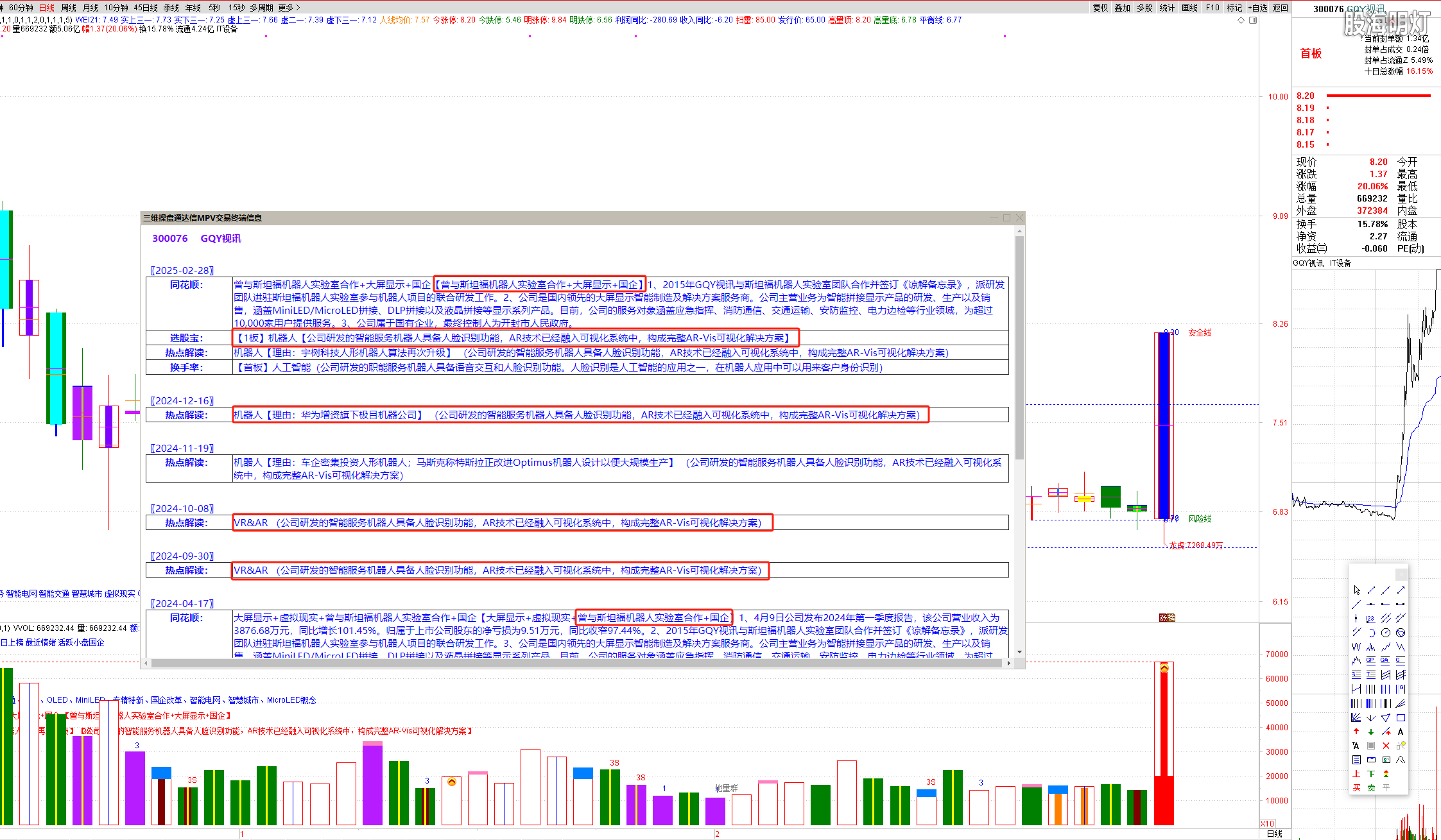This screenshot has width=1441, height=840.
Task: Add stock via +自选 button
Action: [1258, 8]
